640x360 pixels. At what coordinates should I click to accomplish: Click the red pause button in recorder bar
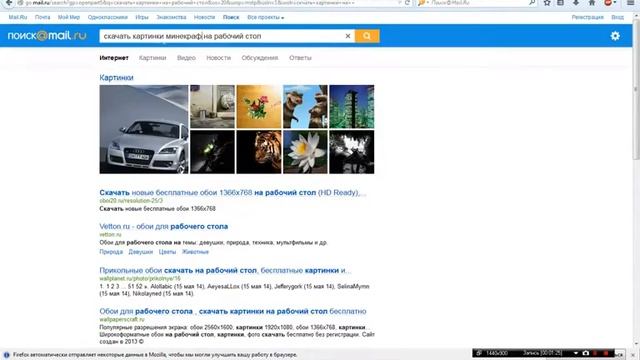(x=596, y=353)
